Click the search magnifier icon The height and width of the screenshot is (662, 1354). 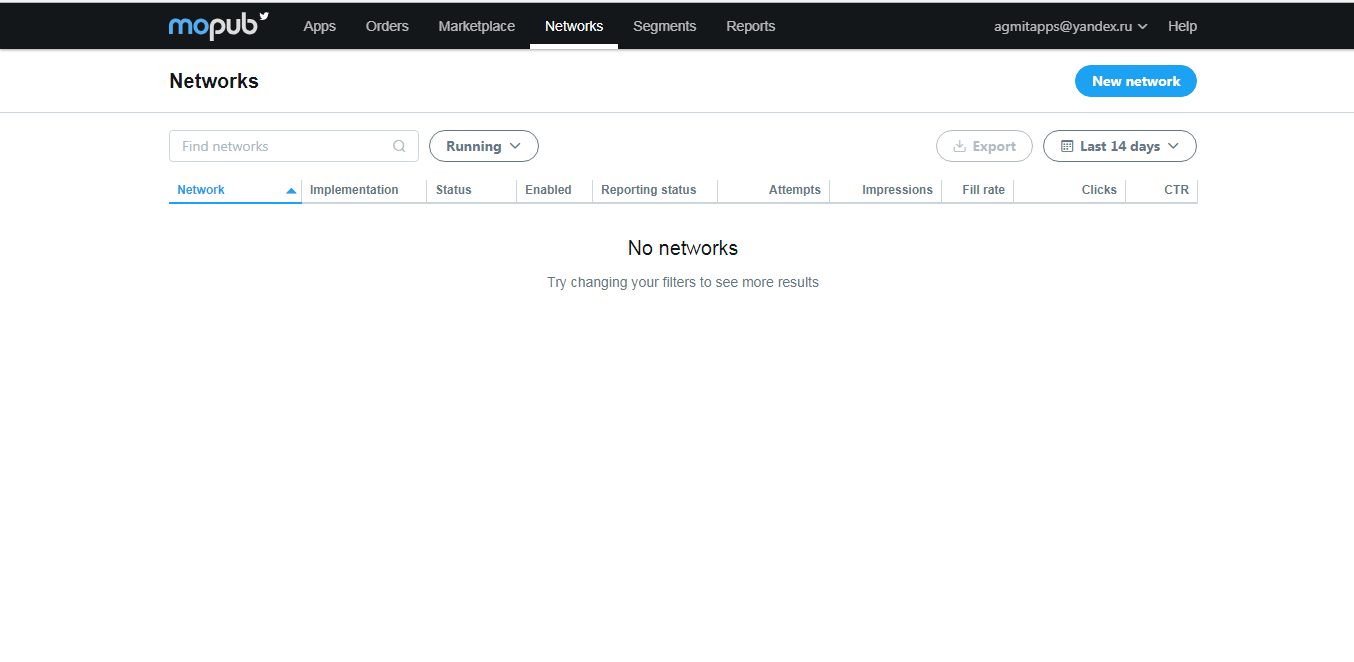click(399, 146)
